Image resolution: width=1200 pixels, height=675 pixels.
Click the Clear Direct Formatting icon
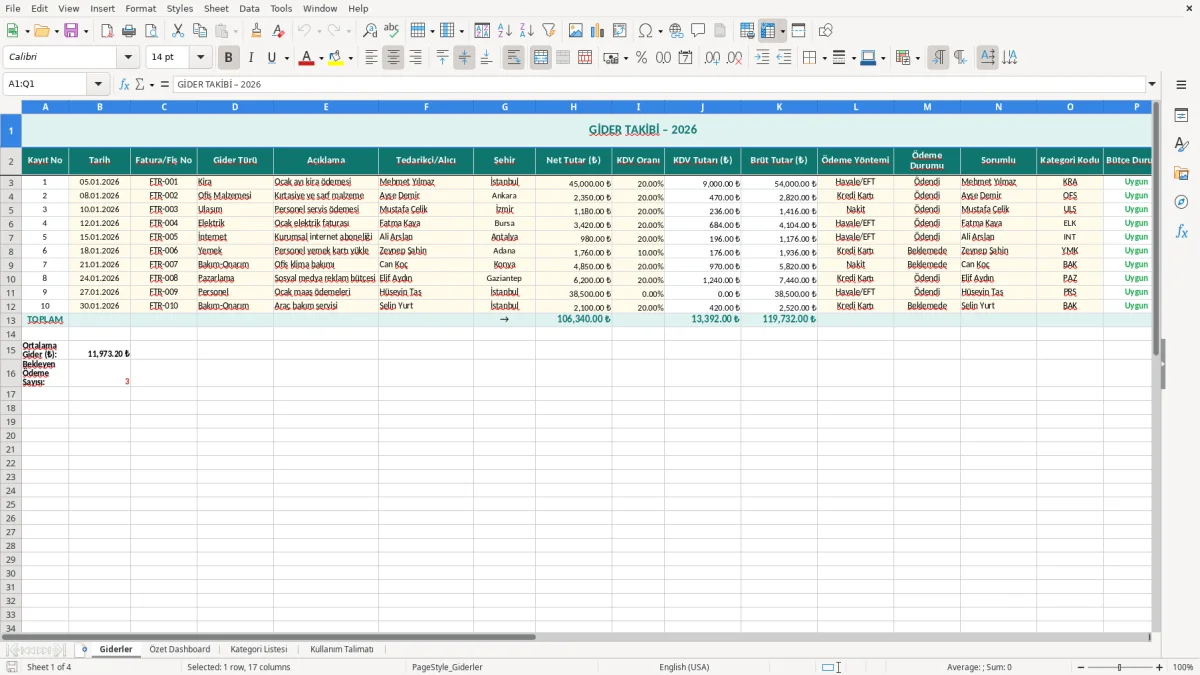[278, 31]
